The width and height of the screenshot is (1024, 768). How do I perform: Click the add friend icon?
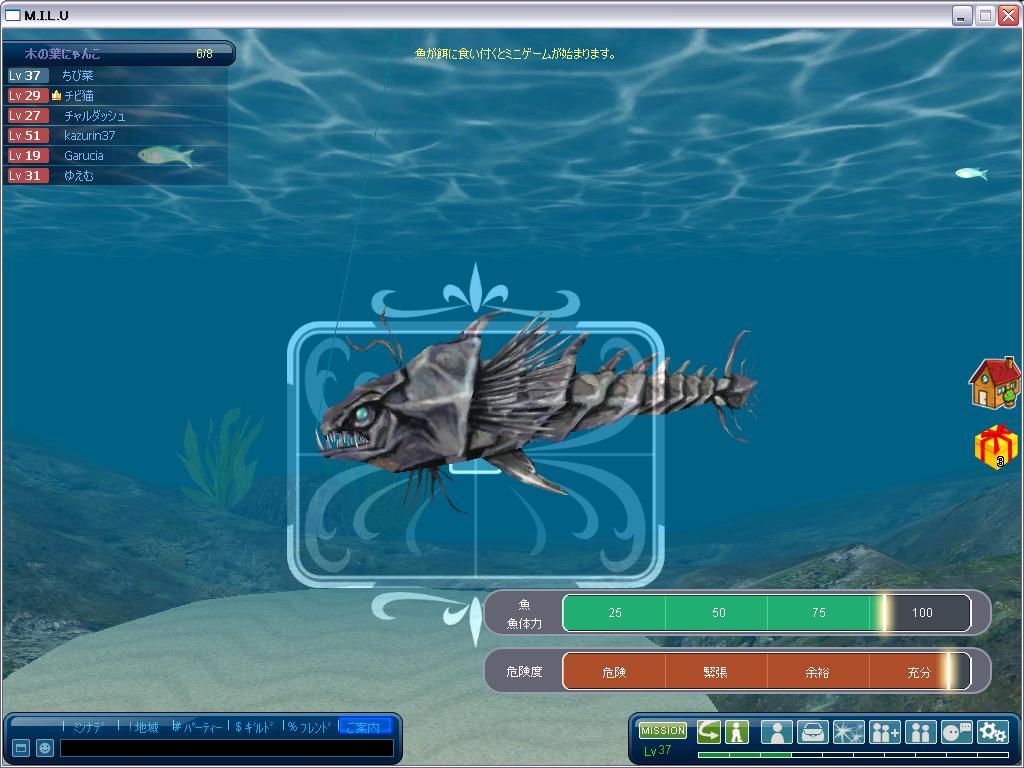coord(884,732)
